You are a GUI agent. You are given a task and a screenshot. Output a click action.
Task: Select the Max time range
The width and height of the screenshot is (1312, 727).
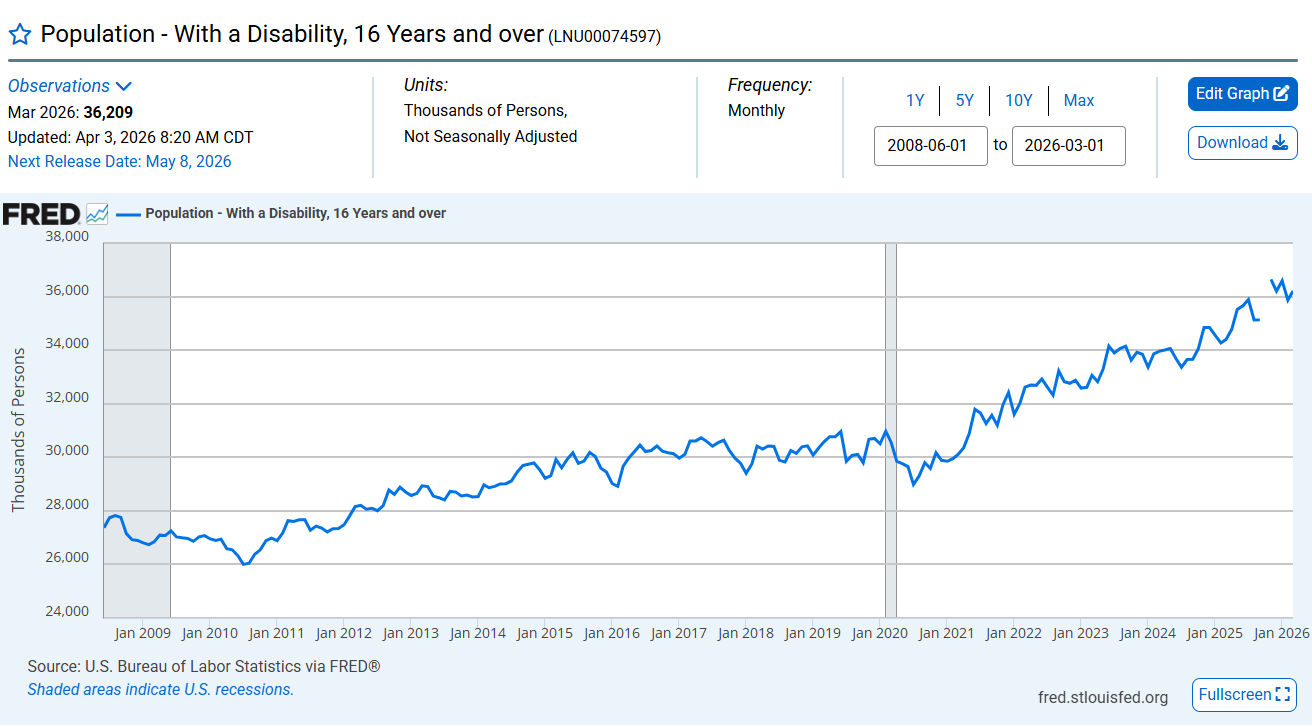tap(1079, 100)
